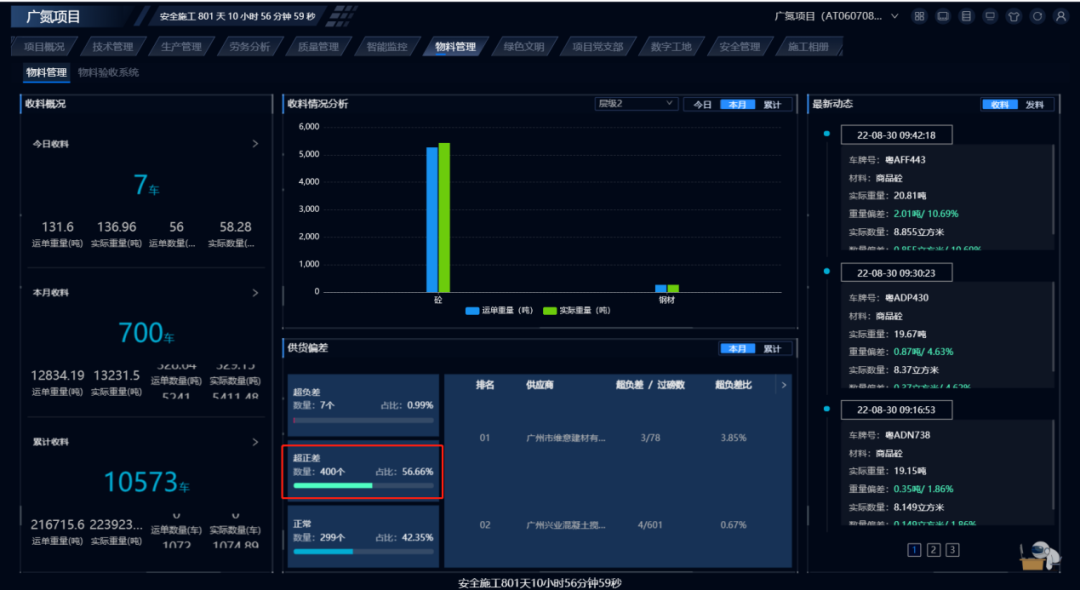This screenshot has height=590, width=1080.
Task: Switch 收料情况分析 chart to 今日
Action: coord(702,104)
